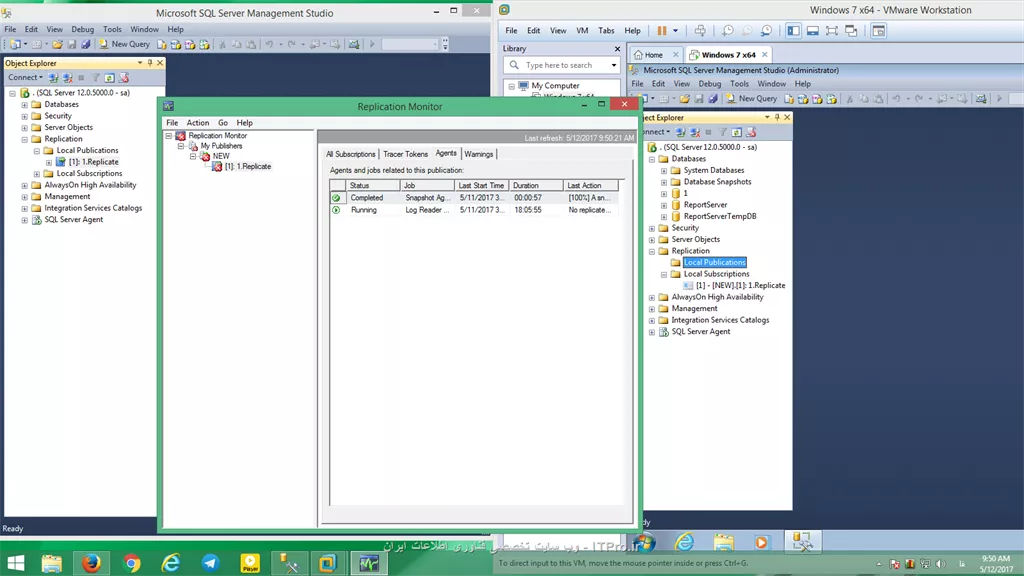Switch to Tracer Tokens tab

click(x=405, y=154)
